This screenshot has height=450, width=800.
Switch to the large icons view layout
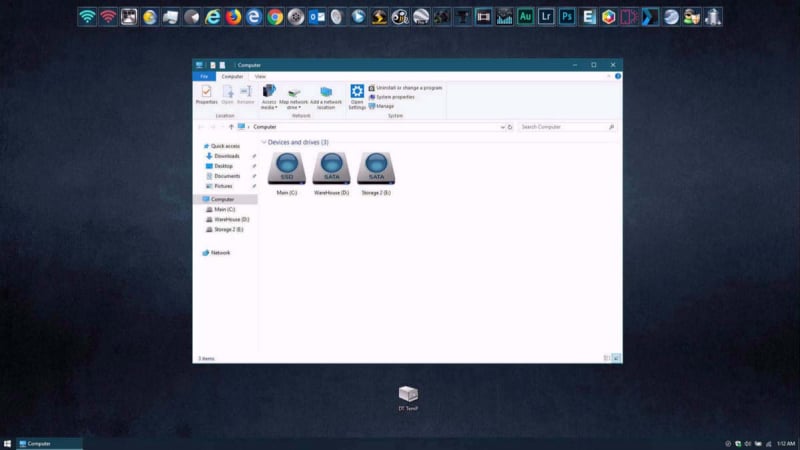tap(616, 358)
